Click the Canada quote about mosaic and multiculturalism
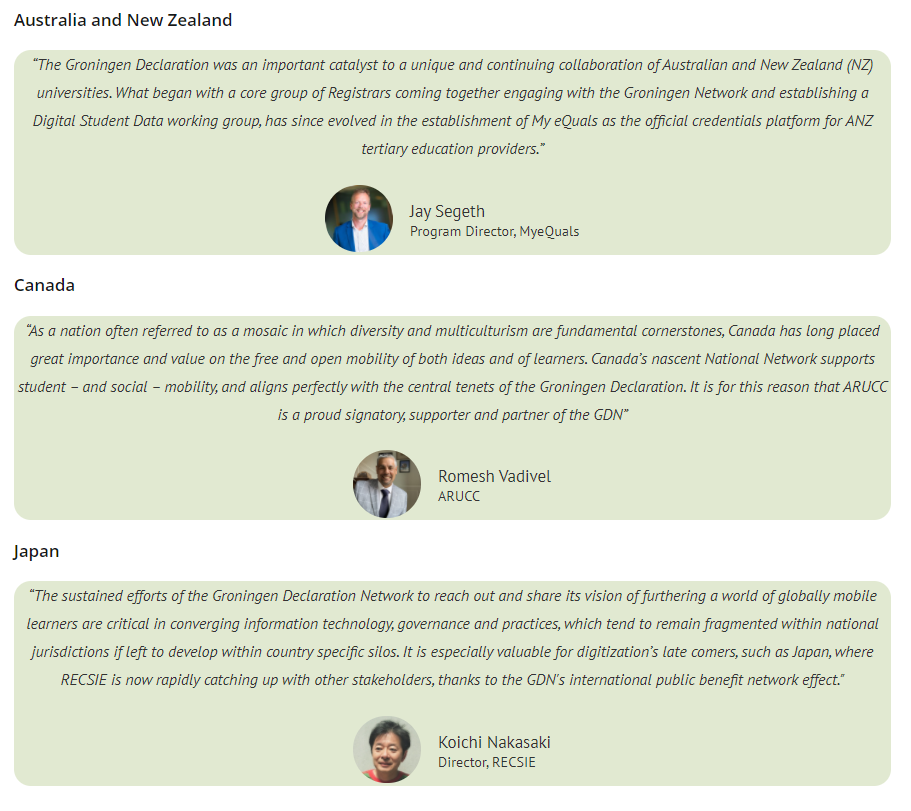The image size is (911, 811). tap(453, 373)
